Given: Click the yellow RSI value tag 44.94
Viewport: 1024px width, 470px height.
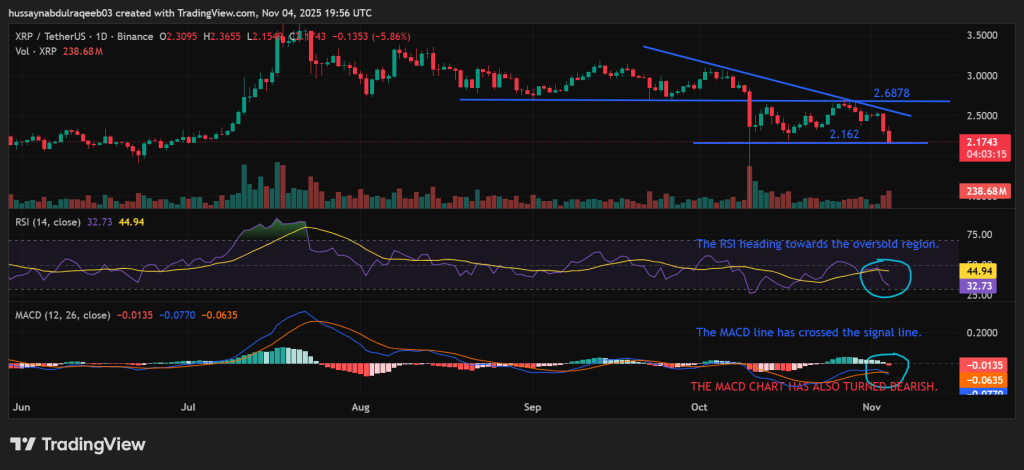Looking at the screenshot, I should [981, 270].
